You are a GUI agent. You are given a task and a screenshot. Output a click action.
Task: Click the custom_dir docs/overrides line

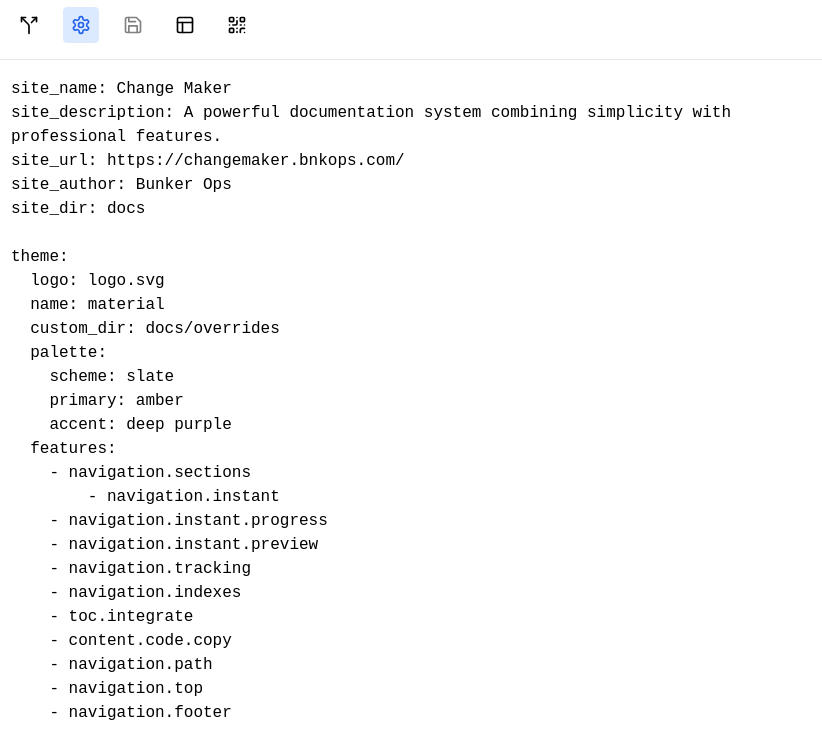155,328
